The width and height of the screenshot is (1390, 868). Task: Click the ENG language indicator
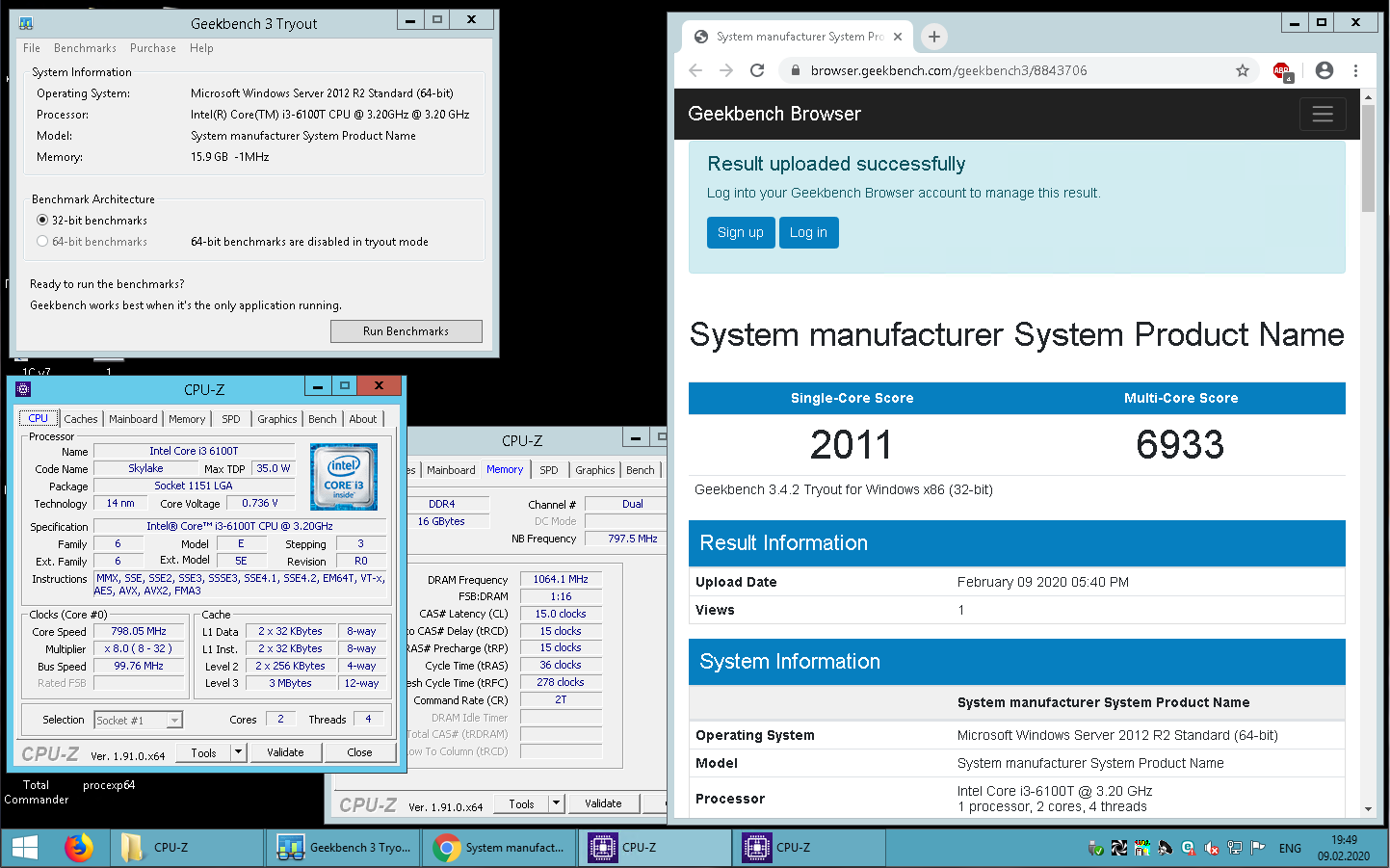pyautogui.click(x=1290, y=849)
